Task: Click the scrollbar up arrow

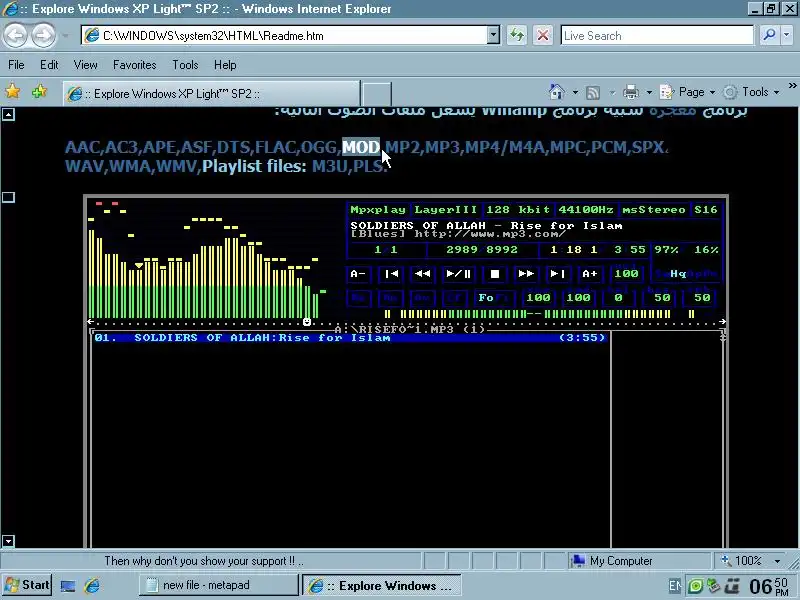Action: pyautogui.click(x=8, y=114)
